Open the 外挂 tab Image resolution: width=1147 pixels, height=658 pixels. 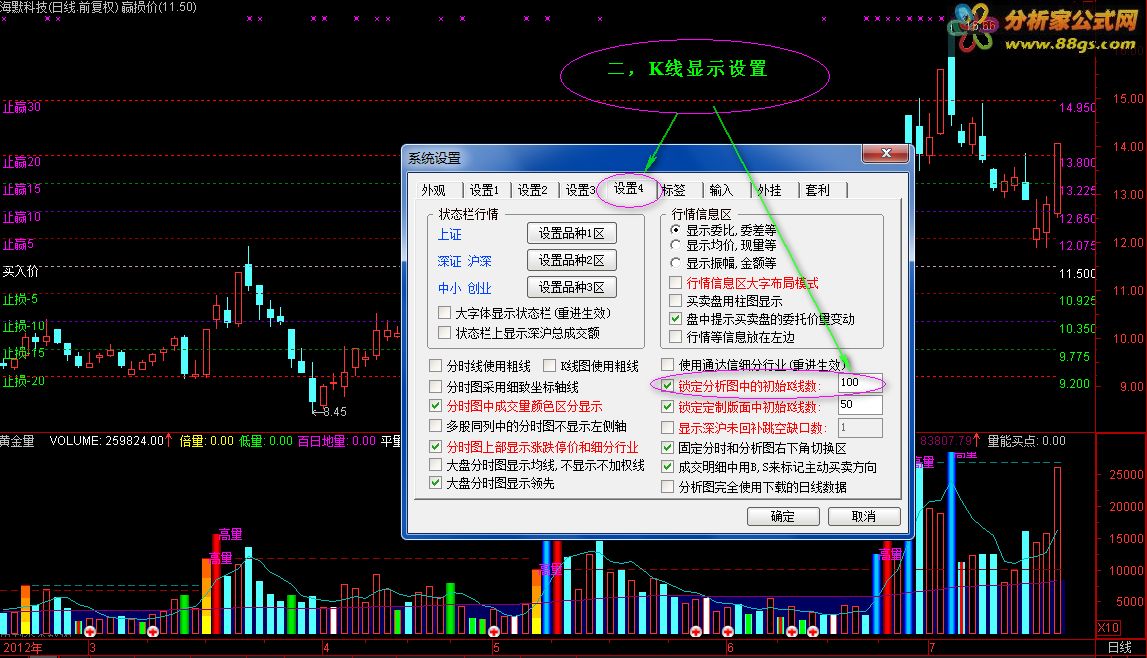769,190
